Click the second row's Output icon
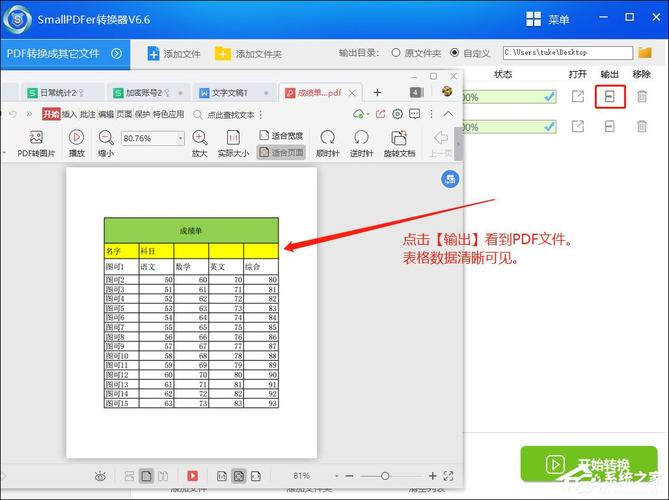Screen dimensions: 669x500 pyautogui.click(x=610, y=126)
